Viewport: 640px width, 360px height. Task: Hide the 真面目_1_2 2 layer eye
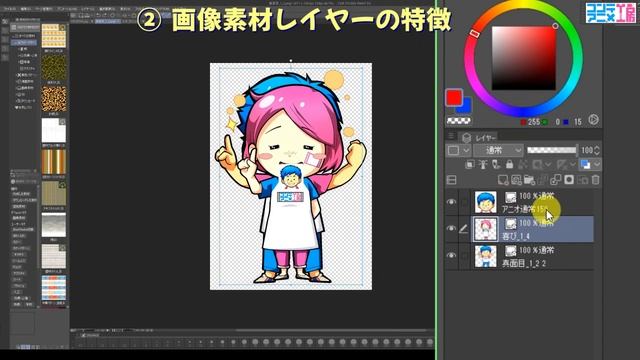click(x=451, y=256)
